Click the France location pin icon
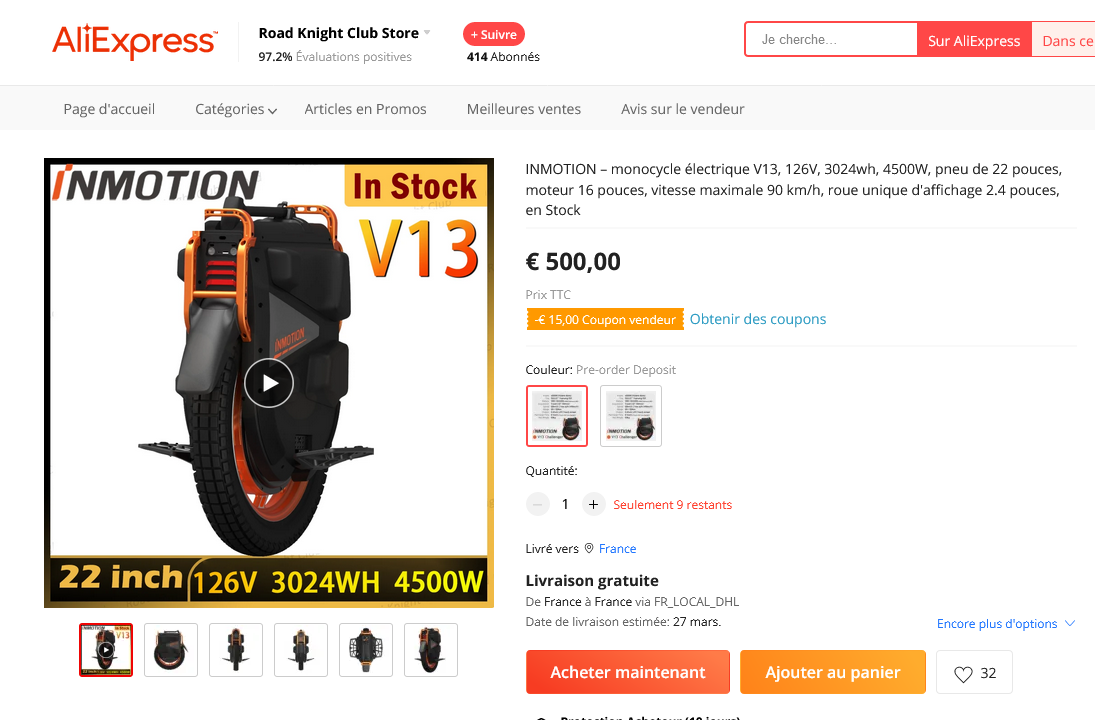This screenshot has height=720, width=1095. (589, 548)
